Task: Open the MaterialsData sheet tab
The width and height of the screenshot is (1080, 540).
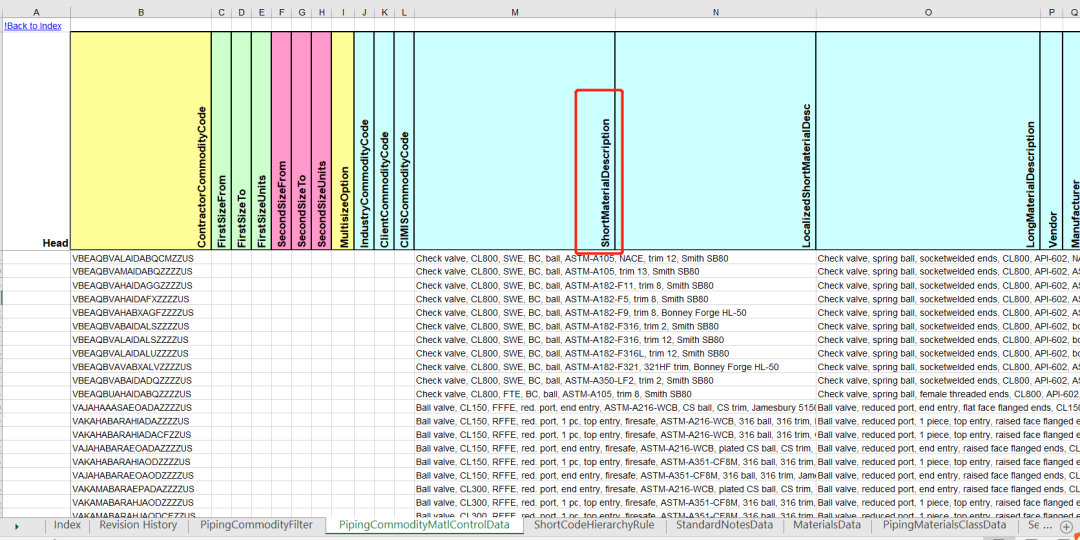Action: (x=827, y=525)
